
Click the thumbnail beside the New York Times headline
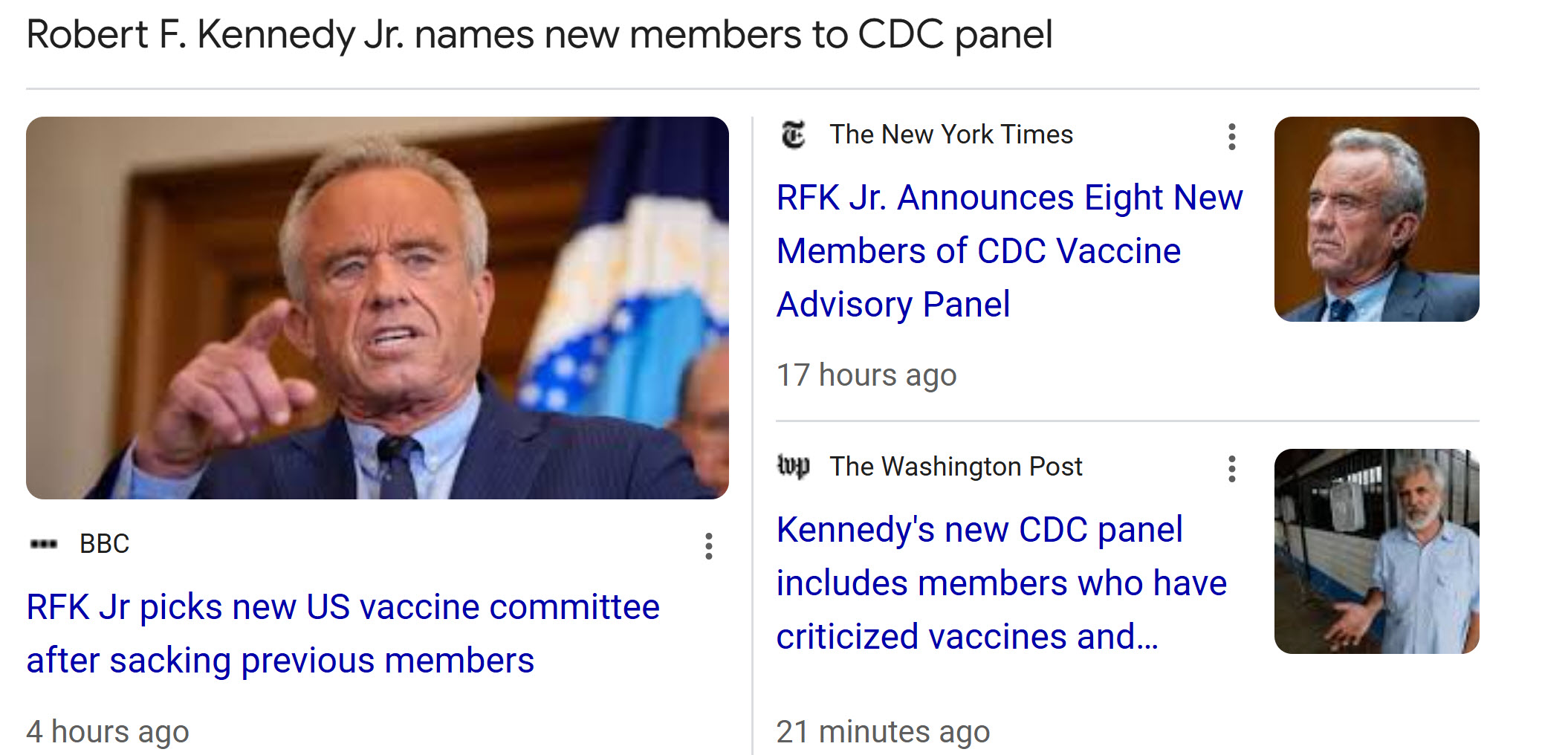coord(1376,219)
